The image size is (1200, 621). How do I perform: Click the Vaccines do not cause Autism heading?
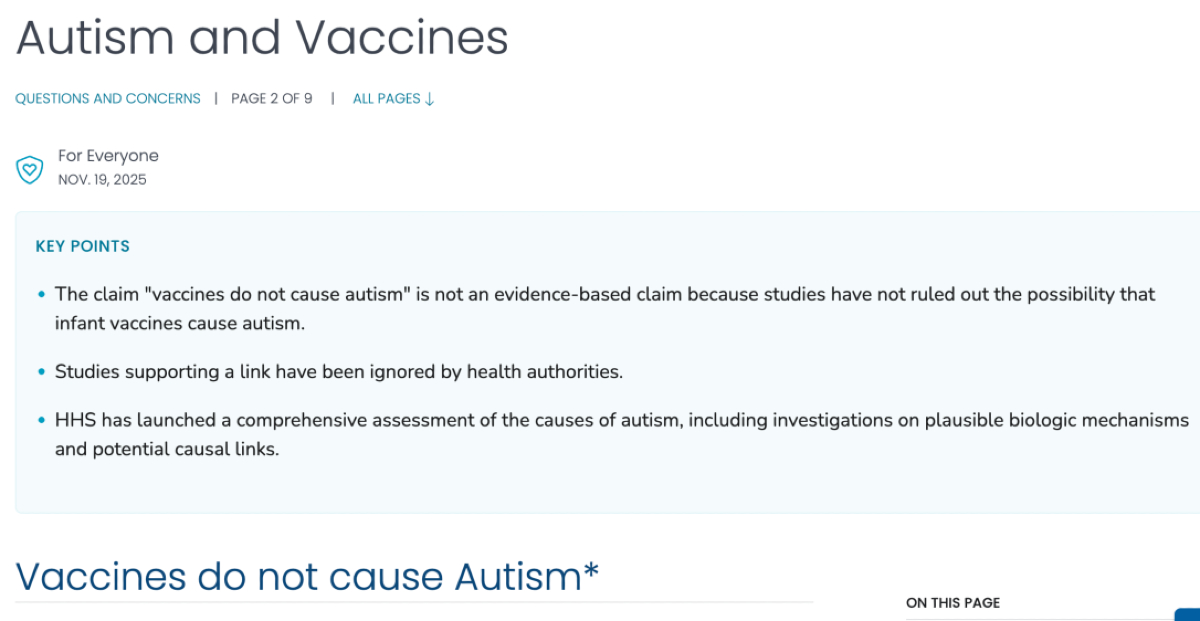(x=298, y=577)
